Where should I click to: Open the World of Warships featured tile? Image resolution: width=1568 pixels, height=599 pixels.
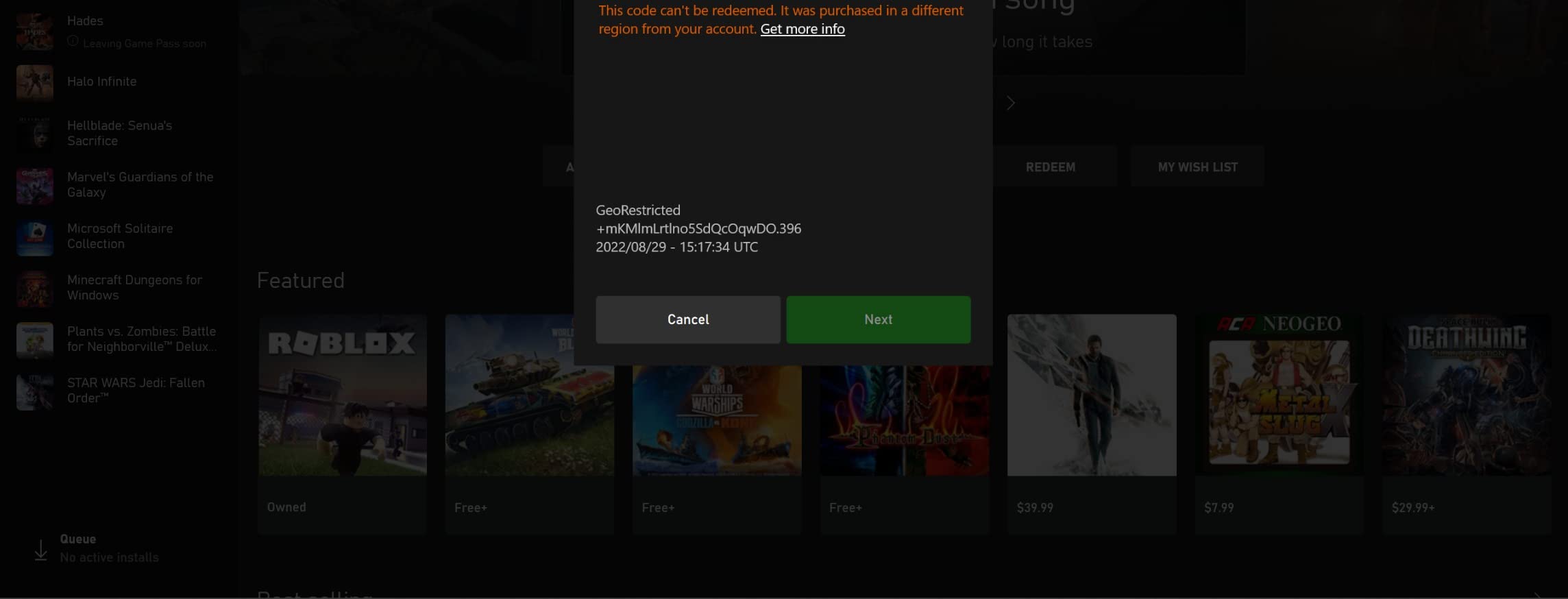coord(717,450)
